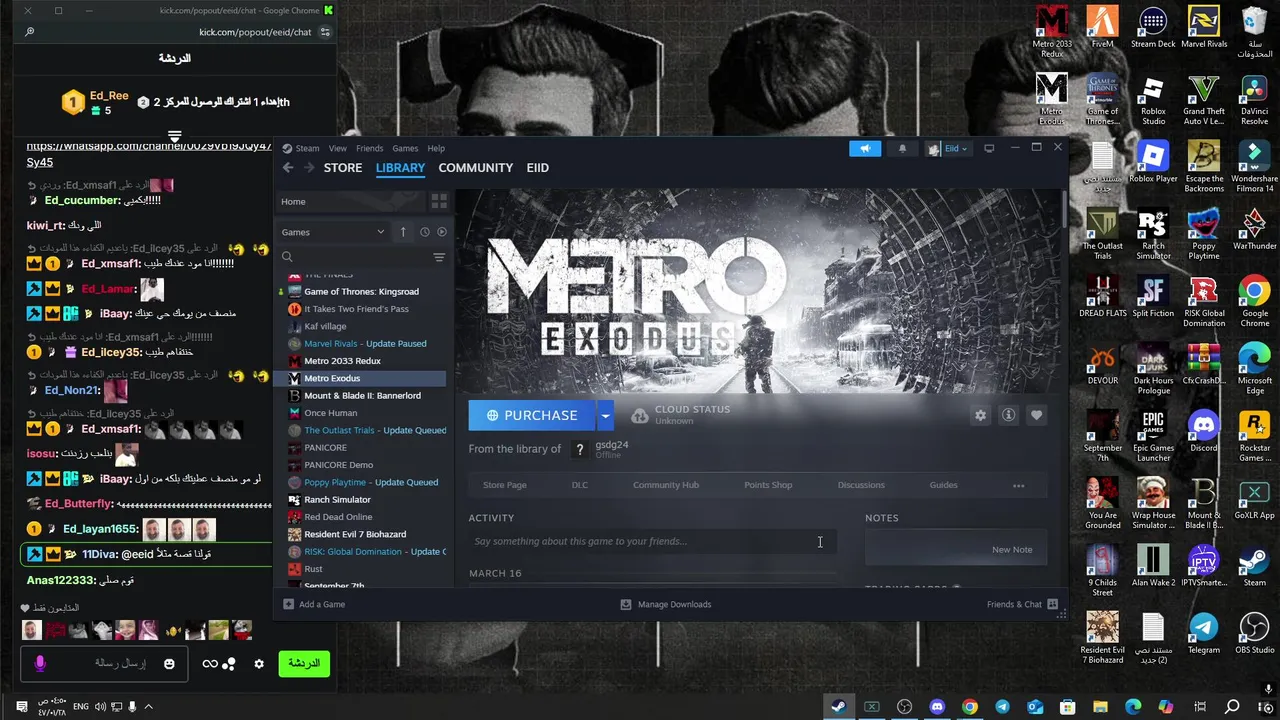Show hidden system tray icons chevron
This screenshot has width=1280, height=720.
point(148,707)
